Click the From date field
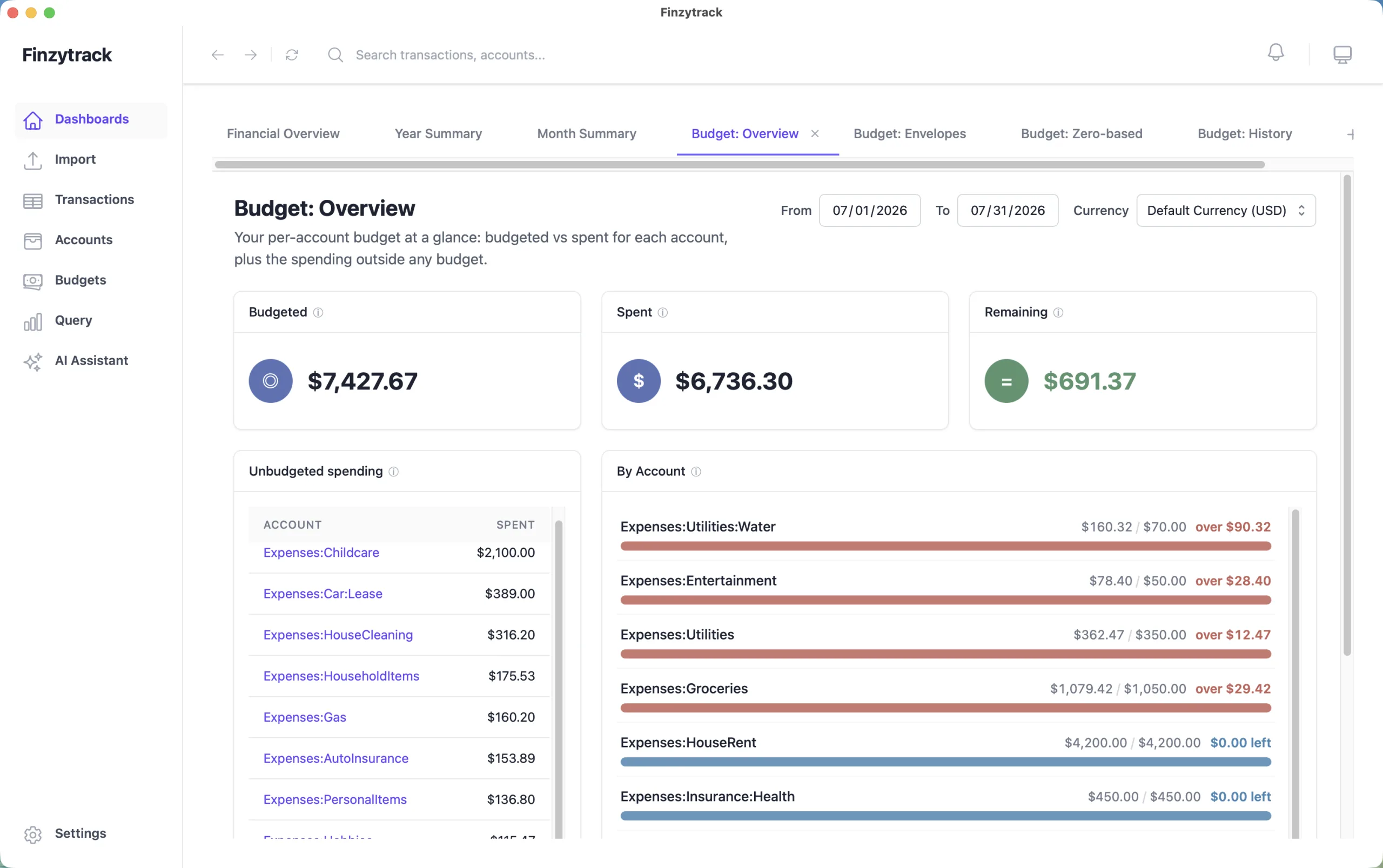 [x=869, y=210]
